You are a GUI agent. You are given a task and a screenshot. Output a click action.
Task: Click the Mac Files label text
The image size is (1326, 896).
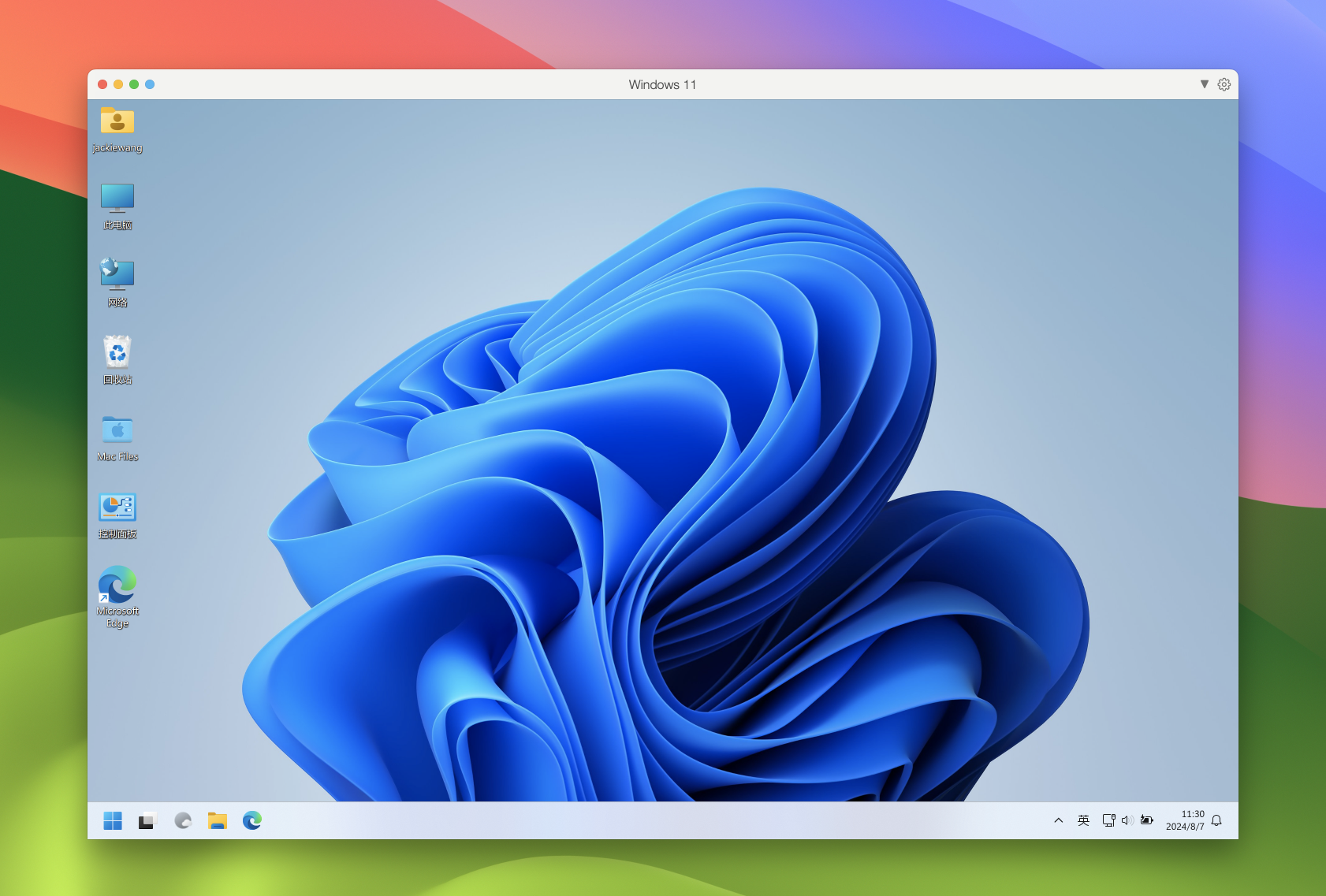click(x=117, y=456)
